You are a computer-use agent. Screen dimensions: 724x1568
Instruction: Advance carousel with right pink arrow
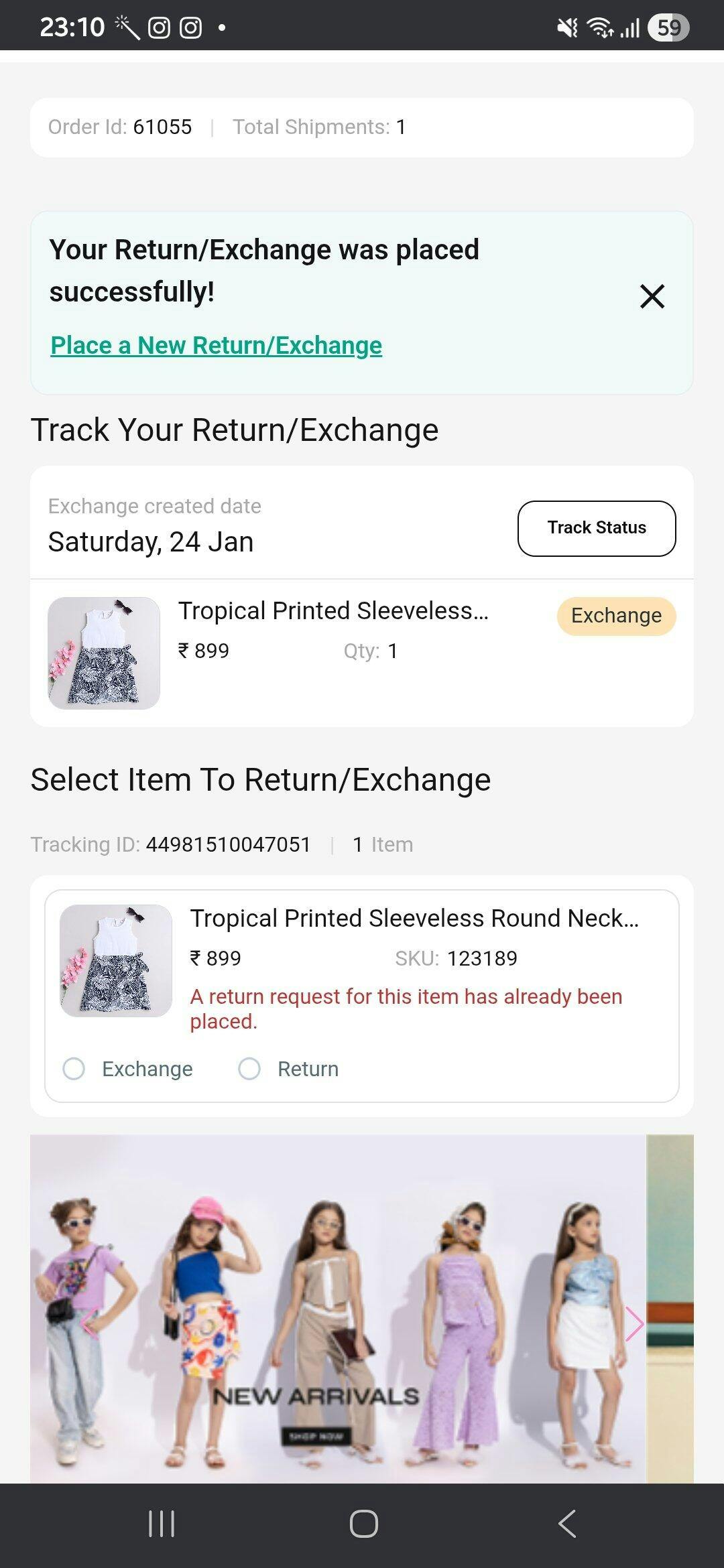[633, 1323]
